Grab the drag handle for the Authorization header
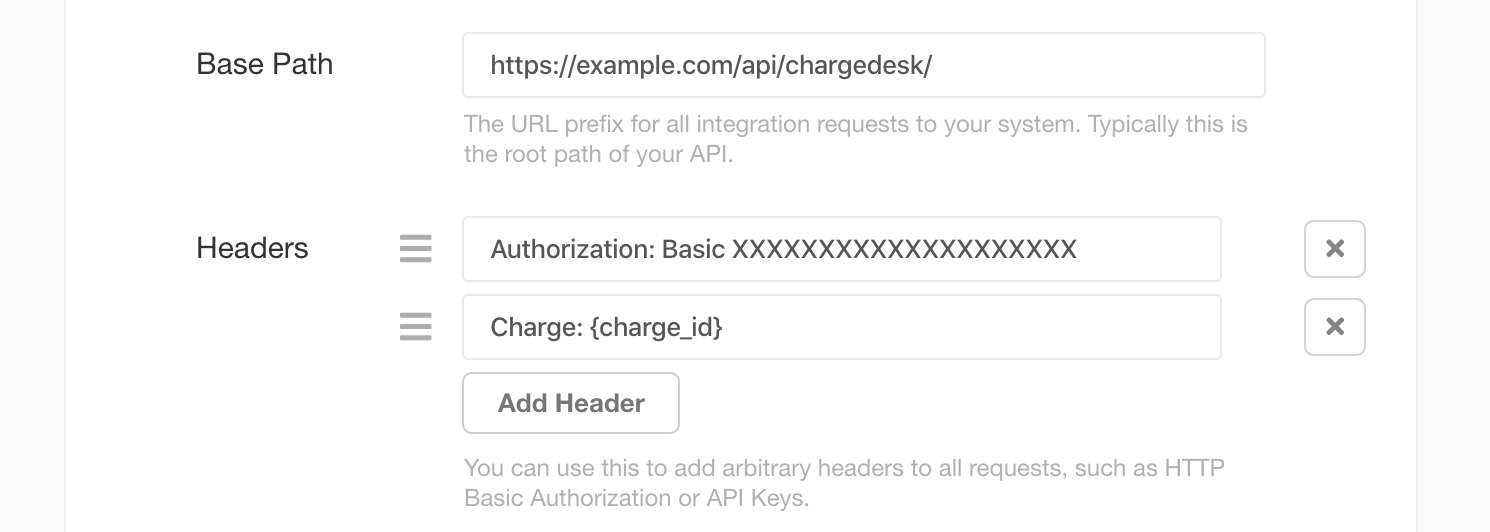This screenshot has height=532, width=1490. pyautogui.click(x=415, y=248)
